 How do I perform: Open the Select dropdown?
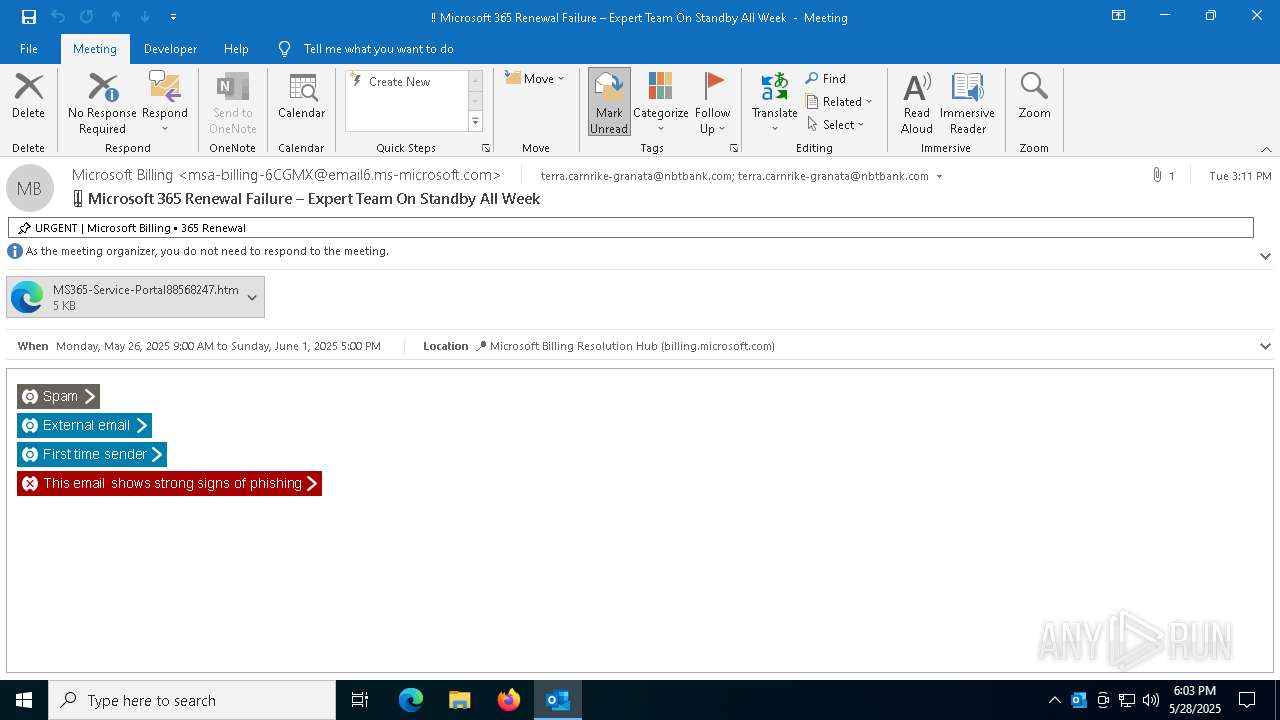[836, 124]
